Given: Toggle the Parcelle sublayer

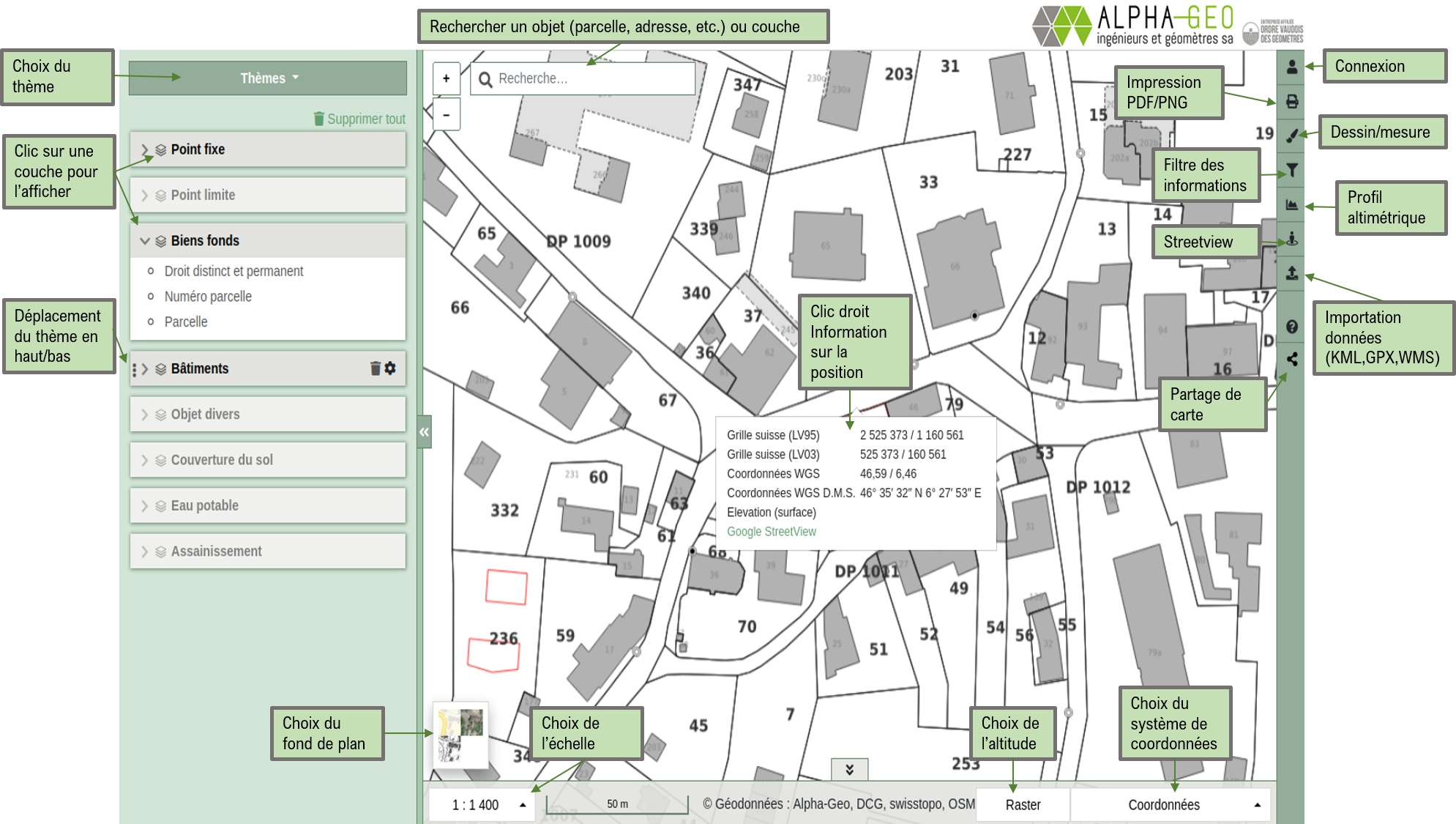Looking at the screenshot, I should pos(186,322).
